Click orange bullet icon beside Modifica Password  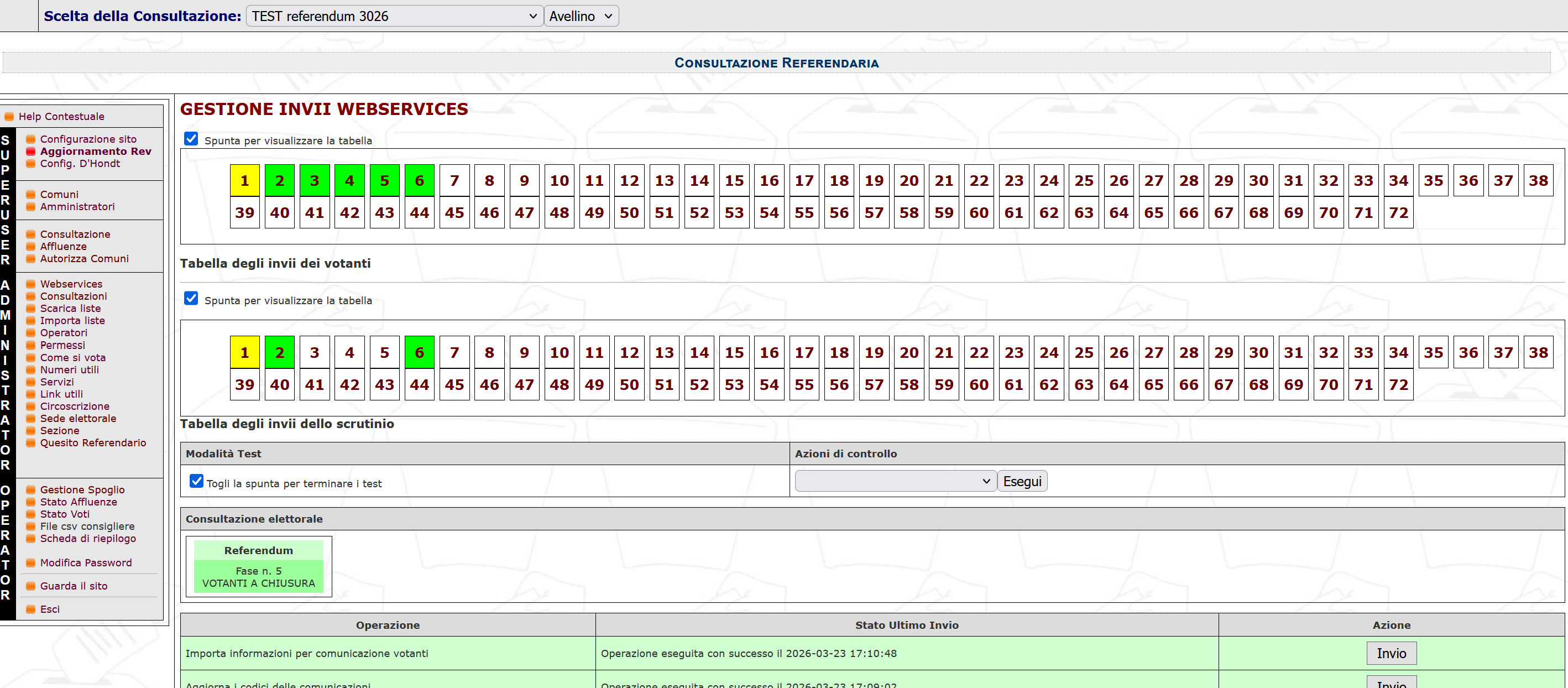click(x=30, y=563)
